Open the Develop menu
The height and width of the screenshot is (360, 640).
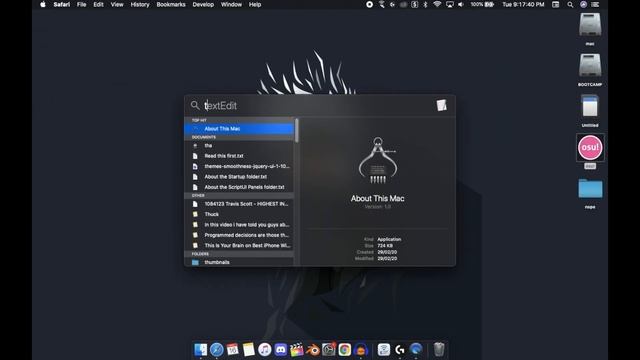click(x=203, y=4)
